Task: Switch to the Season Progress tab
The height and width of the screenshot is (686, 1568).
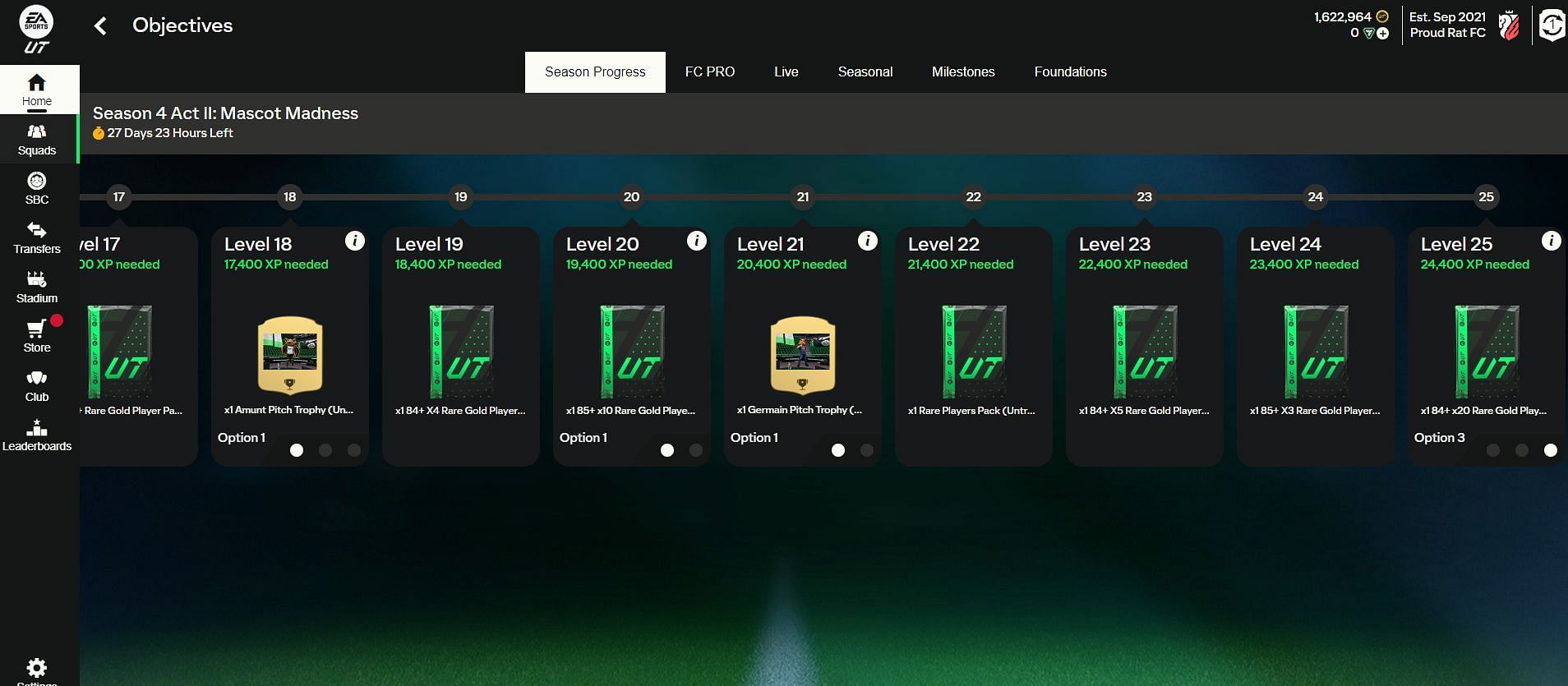Action: 595,72
